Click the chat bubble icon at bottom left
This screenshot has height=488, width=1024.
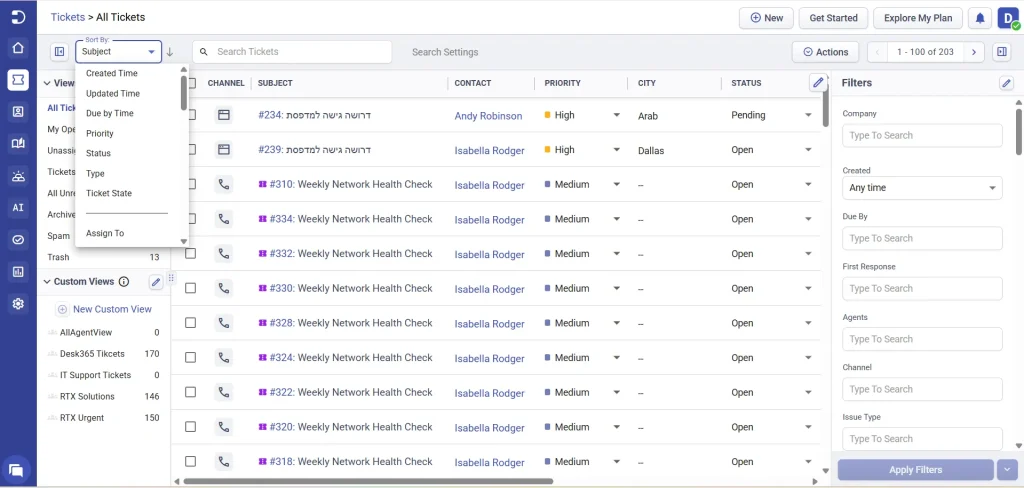tap(17, 470)
